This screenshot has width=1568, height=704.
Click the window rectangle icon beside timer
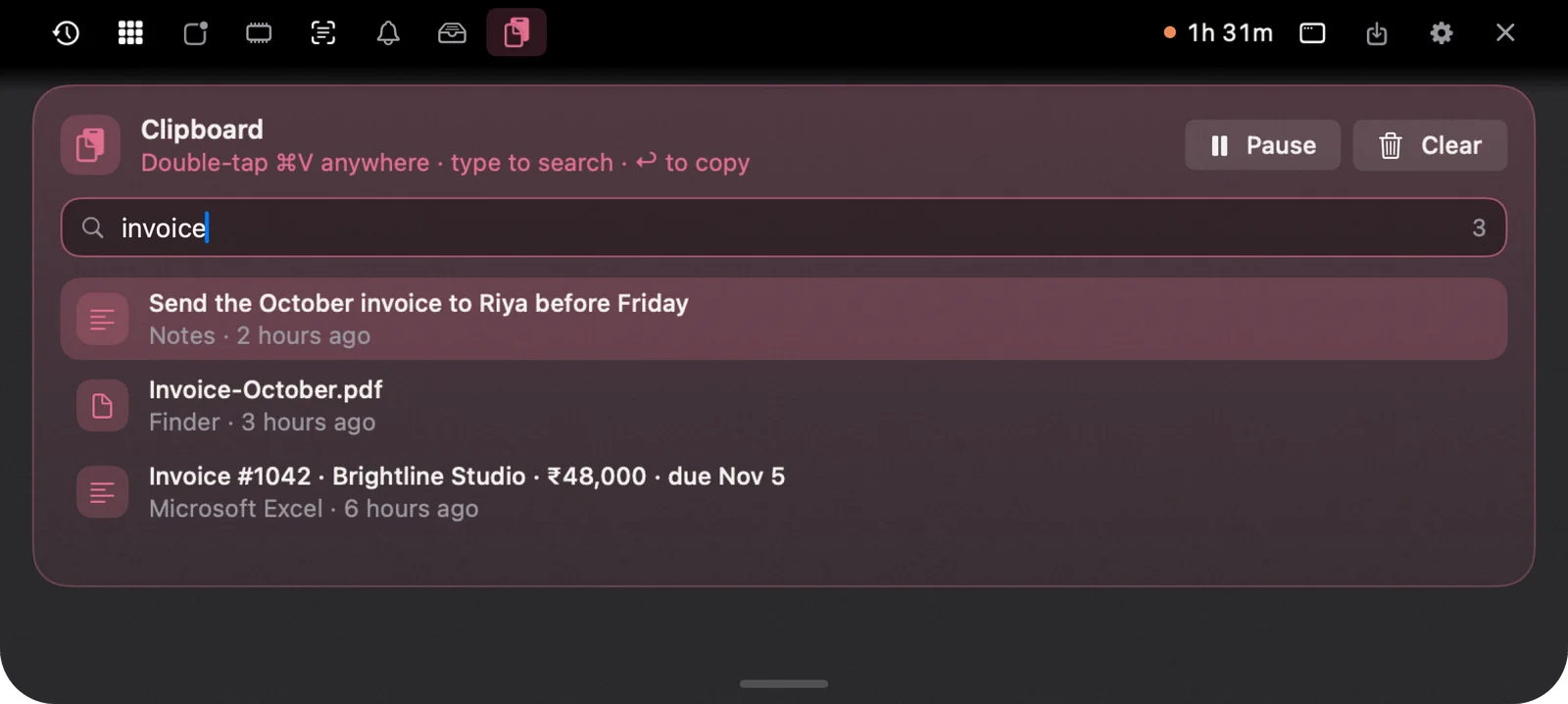pos(1312,33)
